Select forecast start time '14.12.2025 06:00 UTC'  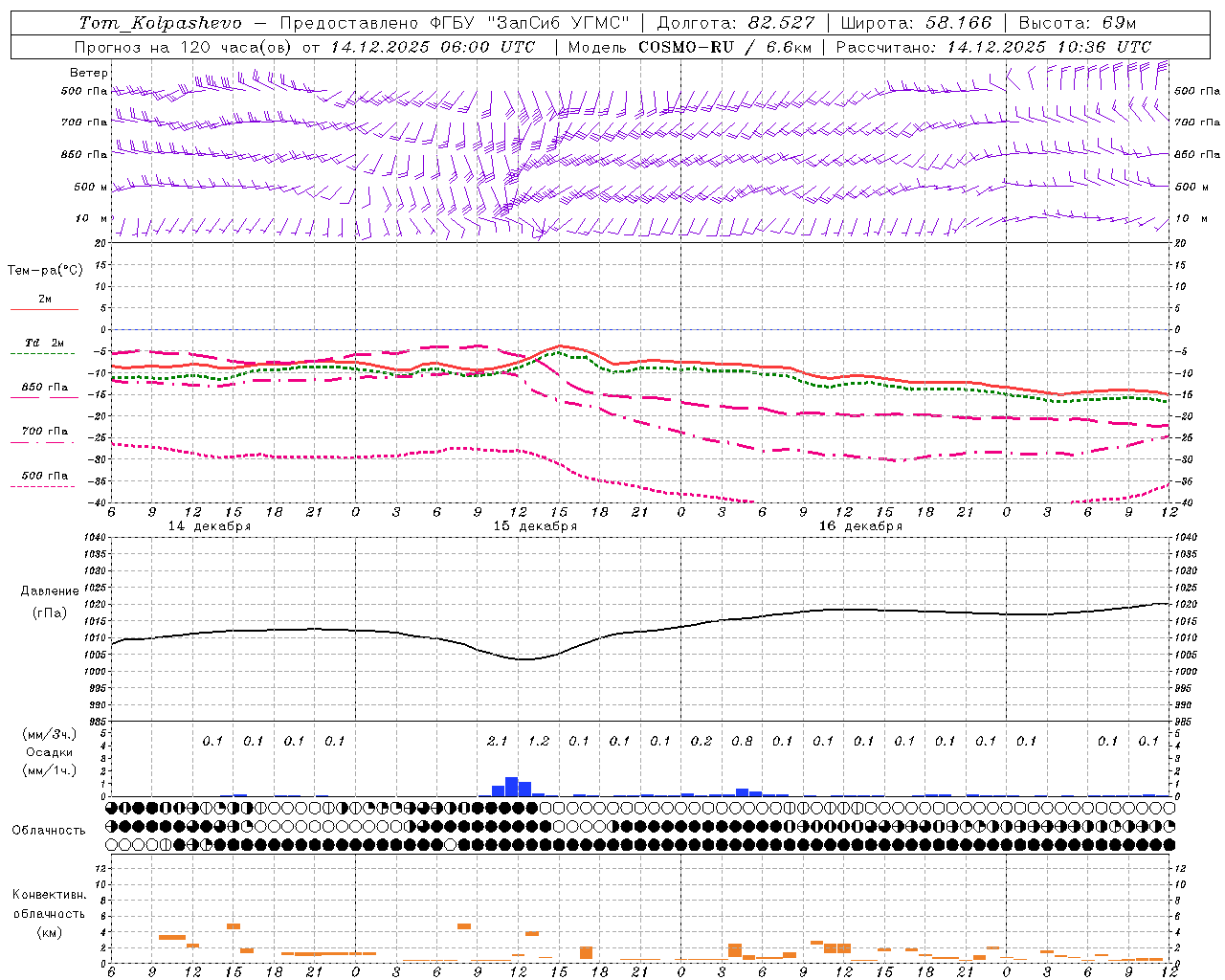tap(433, 47)
